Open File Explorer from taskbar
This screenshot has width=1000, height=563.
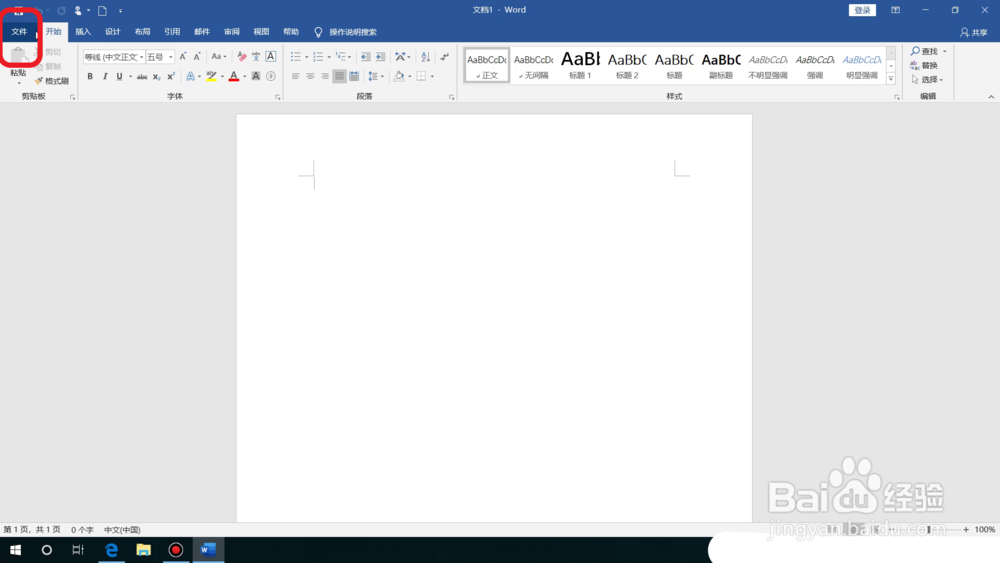coord(143,550)
